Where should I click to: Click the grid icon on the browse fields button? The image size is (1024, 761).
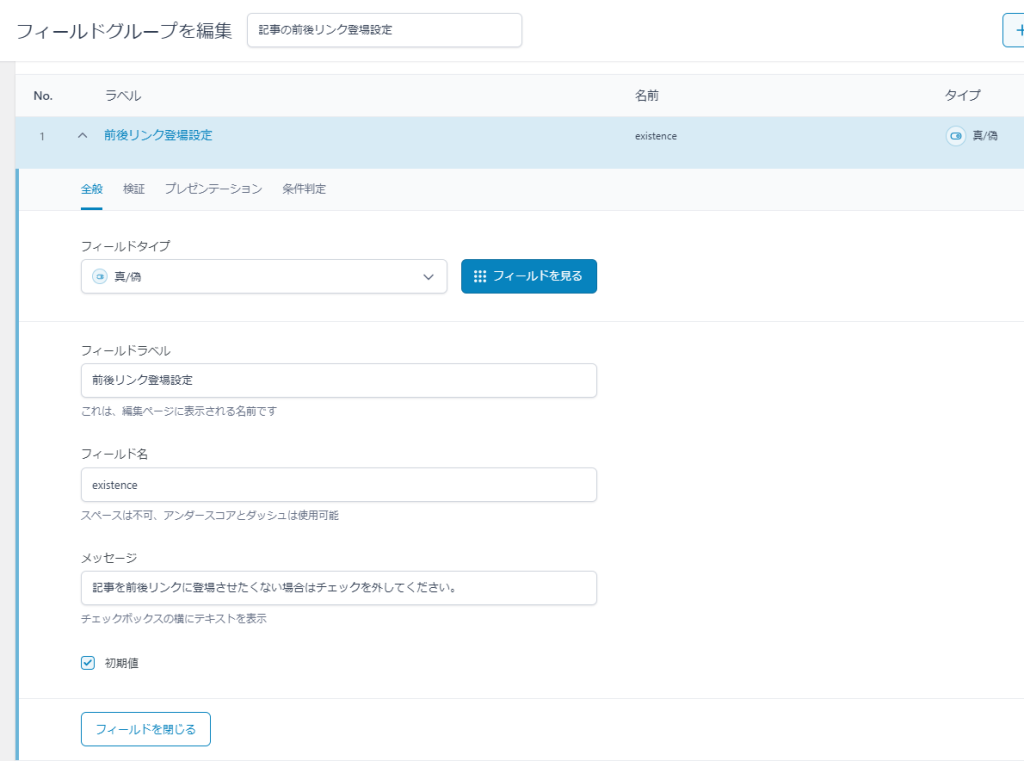[x=480, y=276]
